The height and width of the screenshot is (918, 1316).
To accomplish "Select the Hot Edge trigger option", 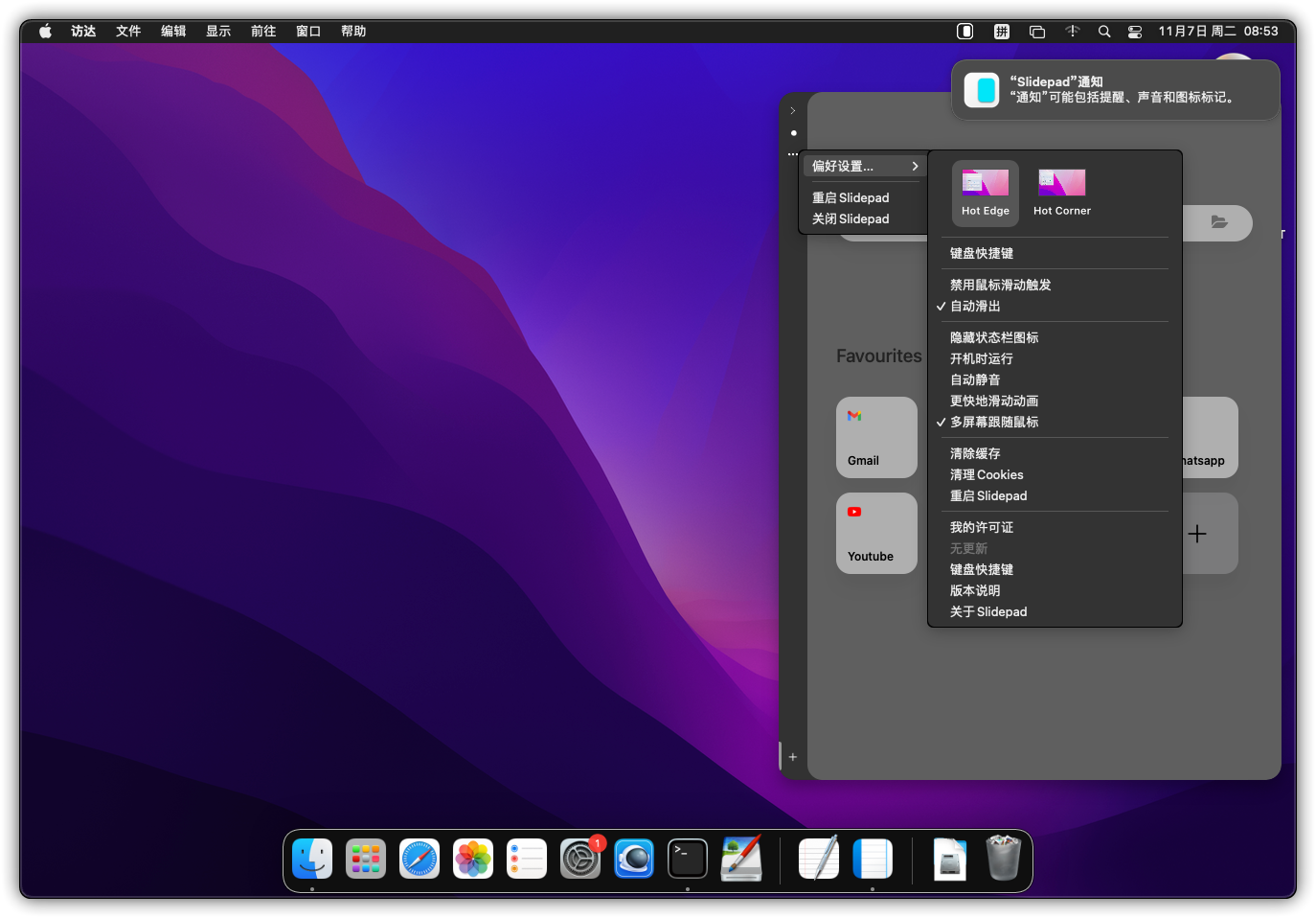I will (985, 193).
